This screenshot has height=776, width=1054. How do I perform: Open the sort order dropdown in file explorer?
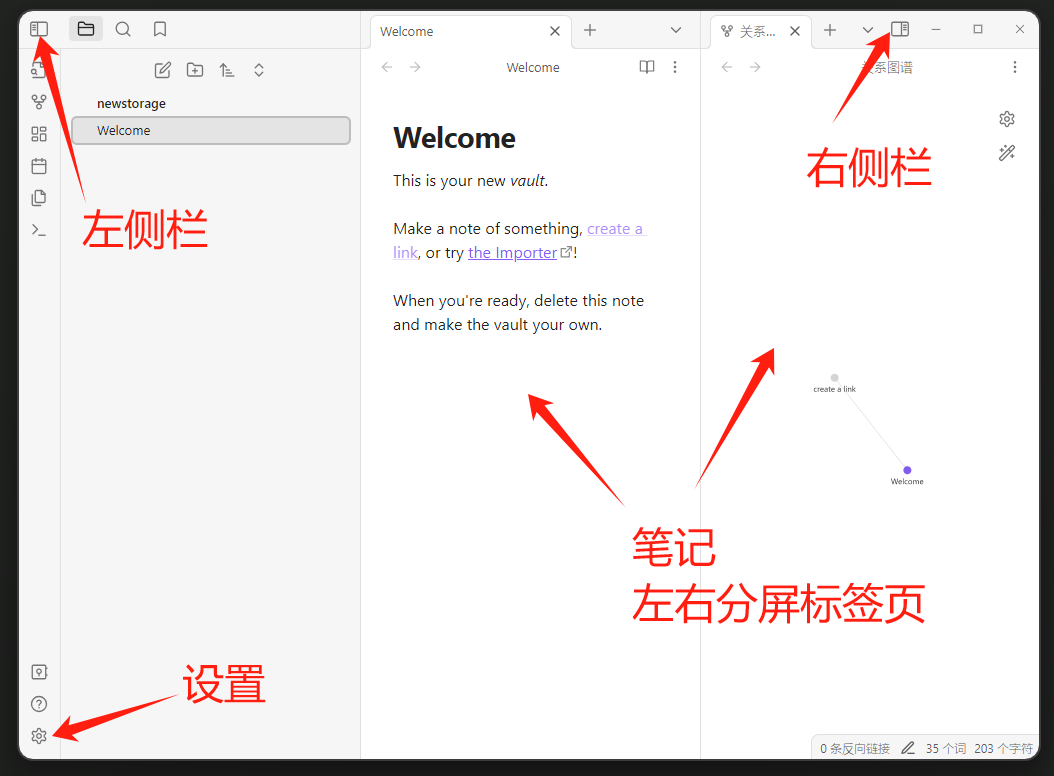(227, 70)
